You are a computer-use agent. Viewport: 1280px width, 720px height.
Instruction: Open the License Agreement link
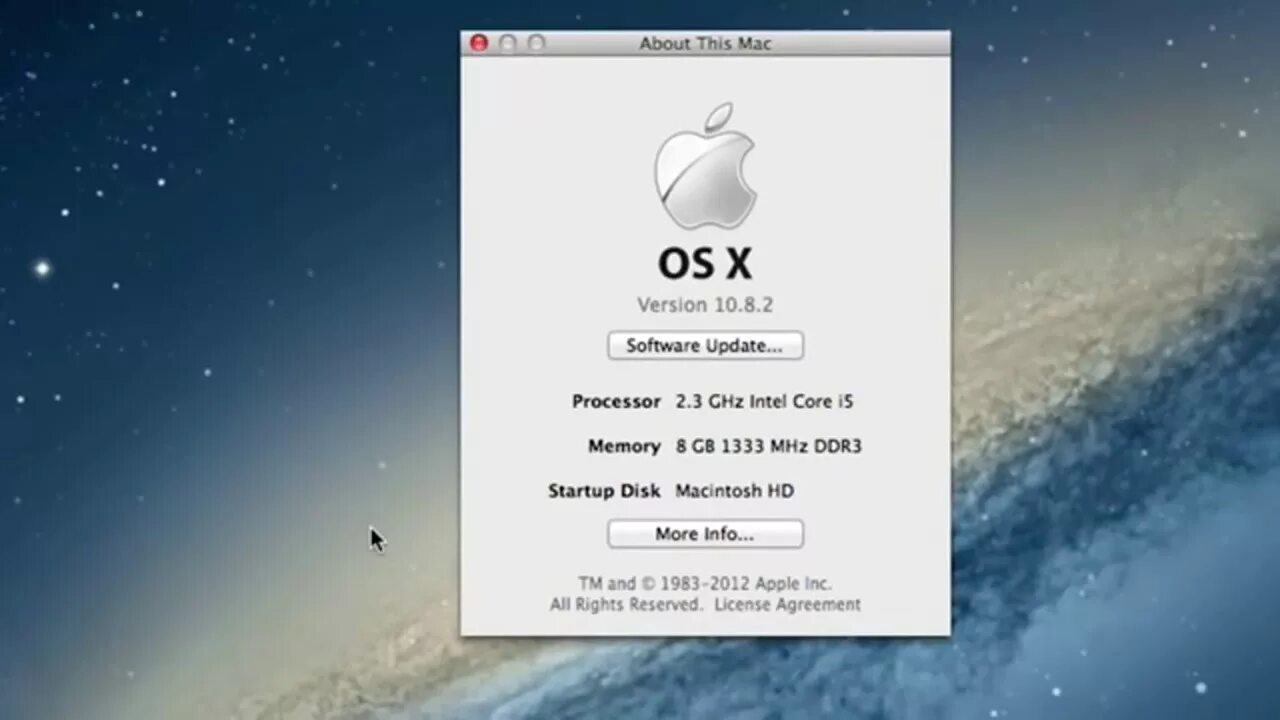point(787,604)
